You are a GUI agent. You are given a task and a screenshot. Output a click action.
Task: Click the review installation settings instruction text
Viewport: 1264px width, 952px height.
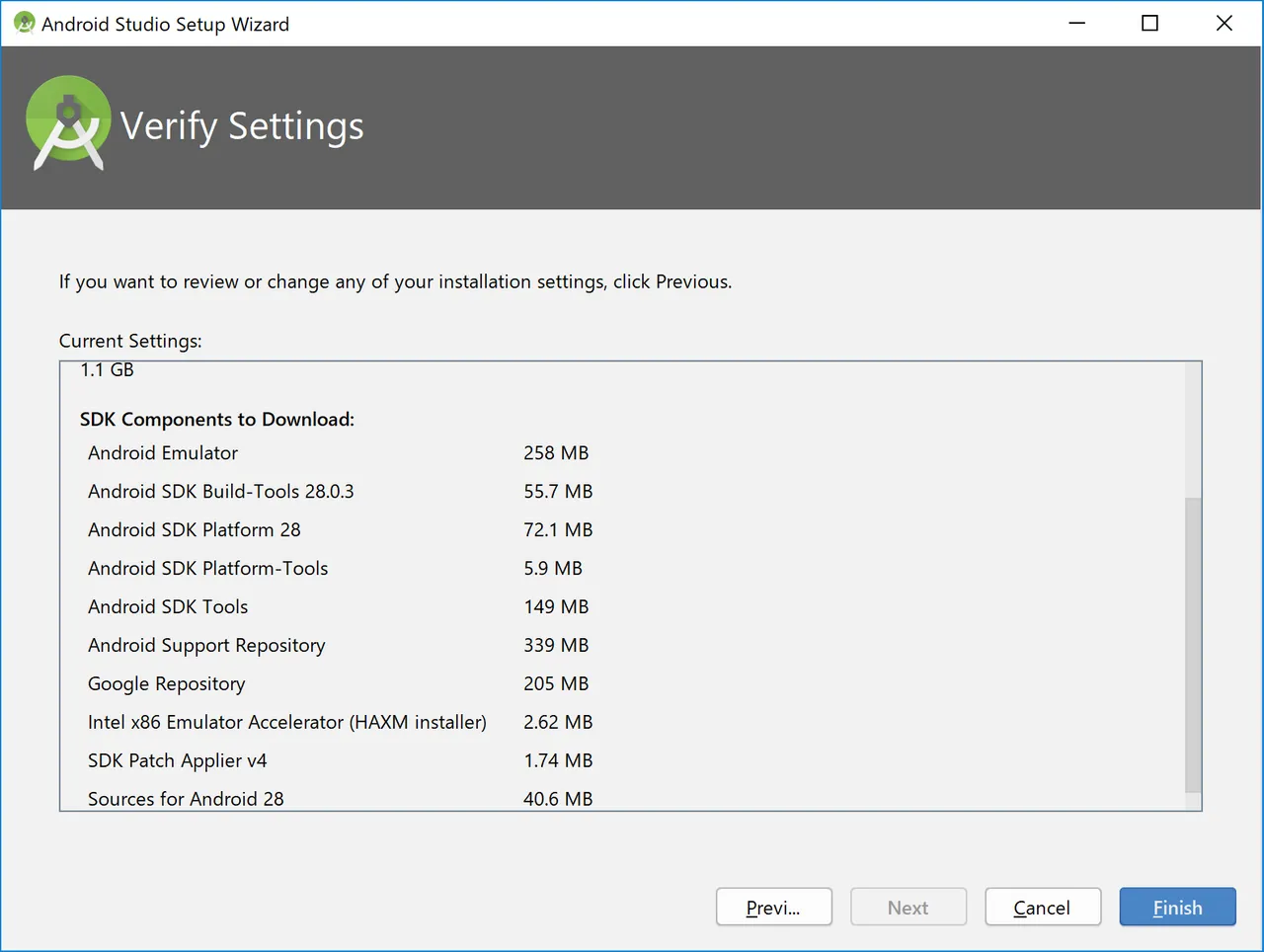[x=395, y=281]
